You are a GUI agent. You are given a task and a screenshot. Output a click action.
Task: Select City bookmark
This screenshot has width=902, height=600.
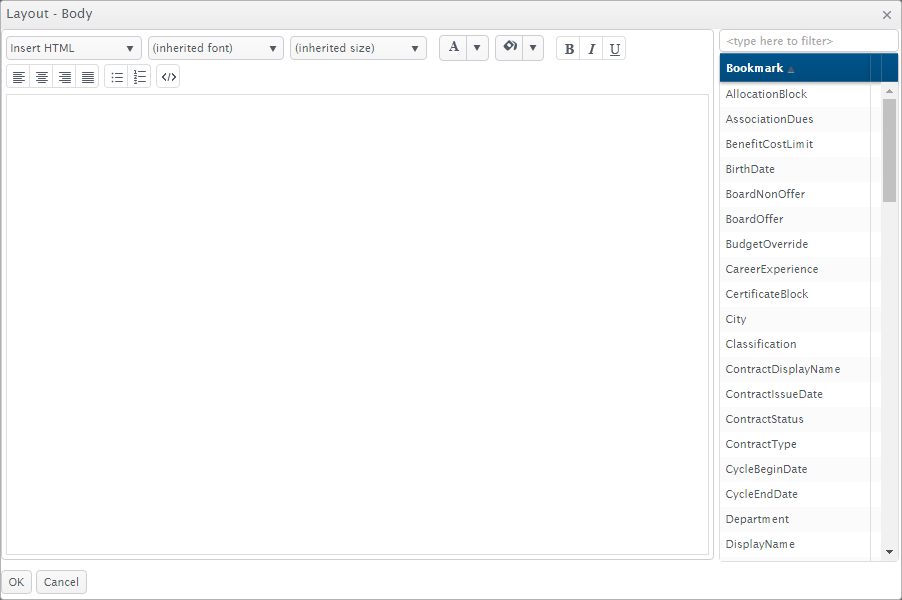pyautogui.click(x=794, y=319)
